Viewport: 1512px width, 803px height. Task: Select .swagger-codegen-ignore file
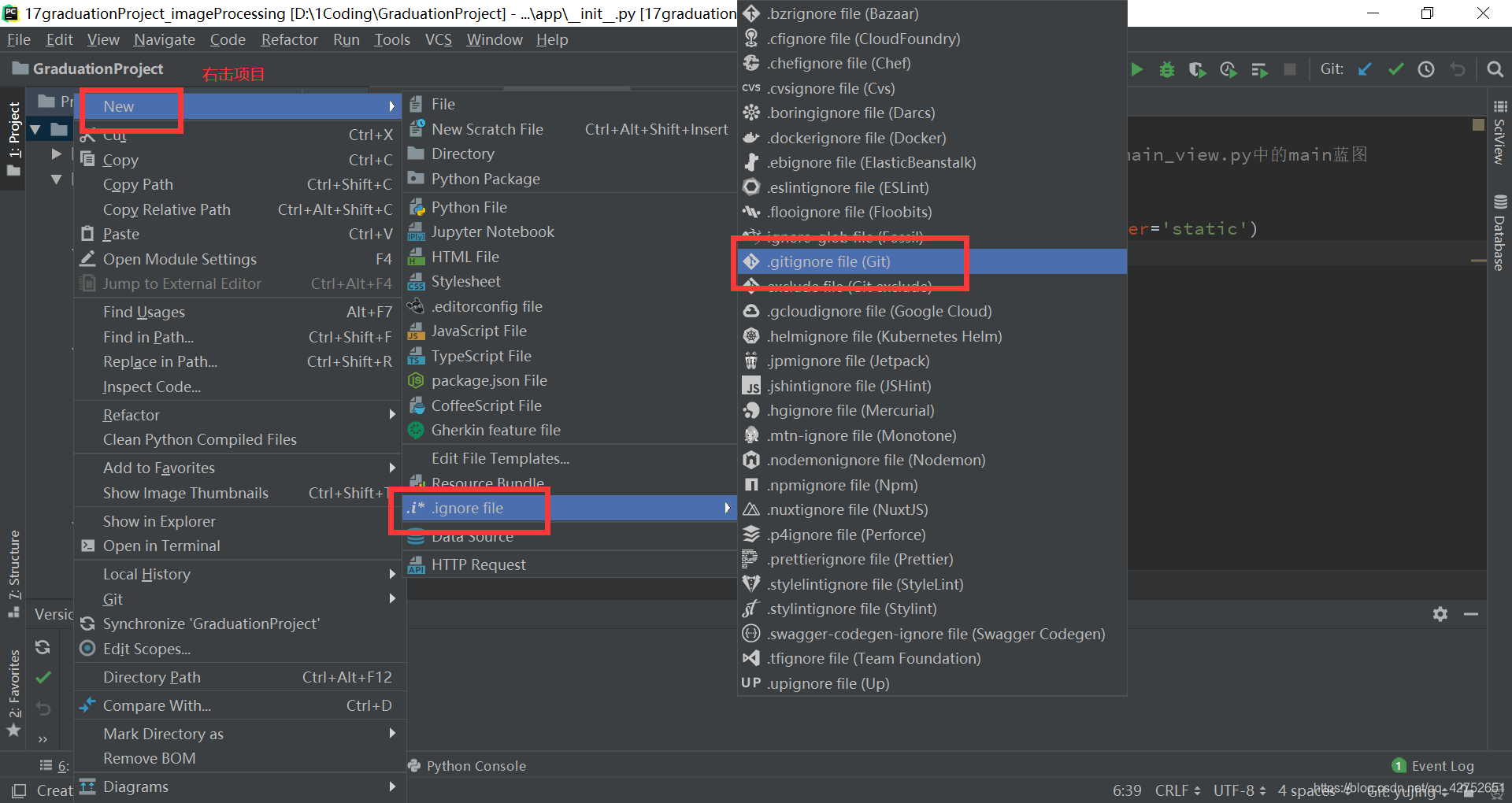click(x=932, y=634)
